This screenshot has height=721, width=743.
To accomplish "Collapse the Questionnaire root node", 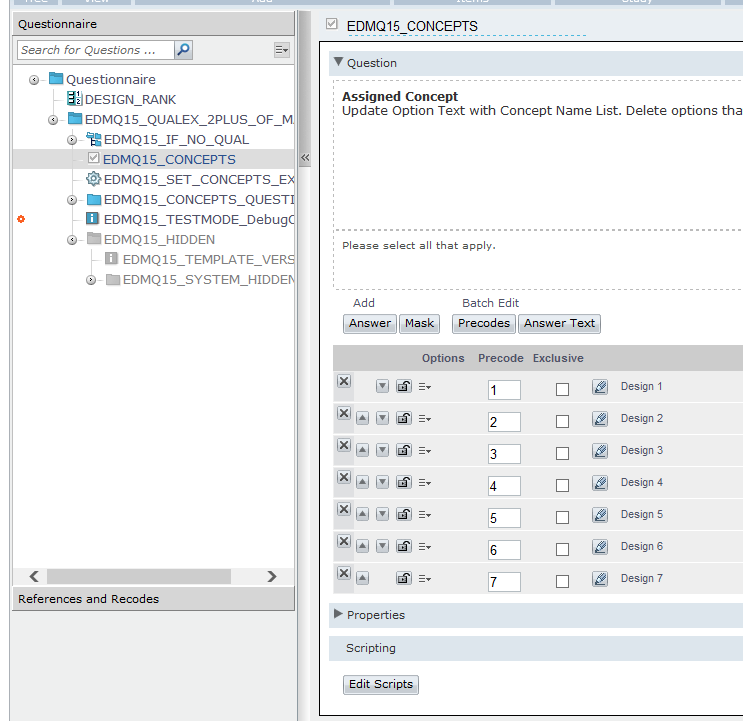I will [34, 80].
